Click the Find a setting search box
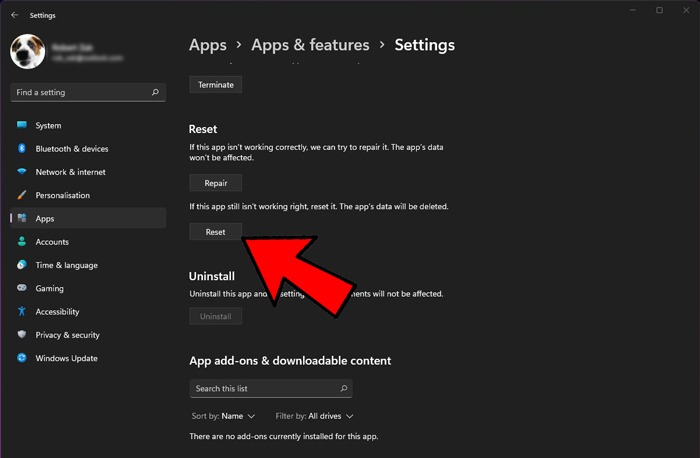 pos(88,92)
